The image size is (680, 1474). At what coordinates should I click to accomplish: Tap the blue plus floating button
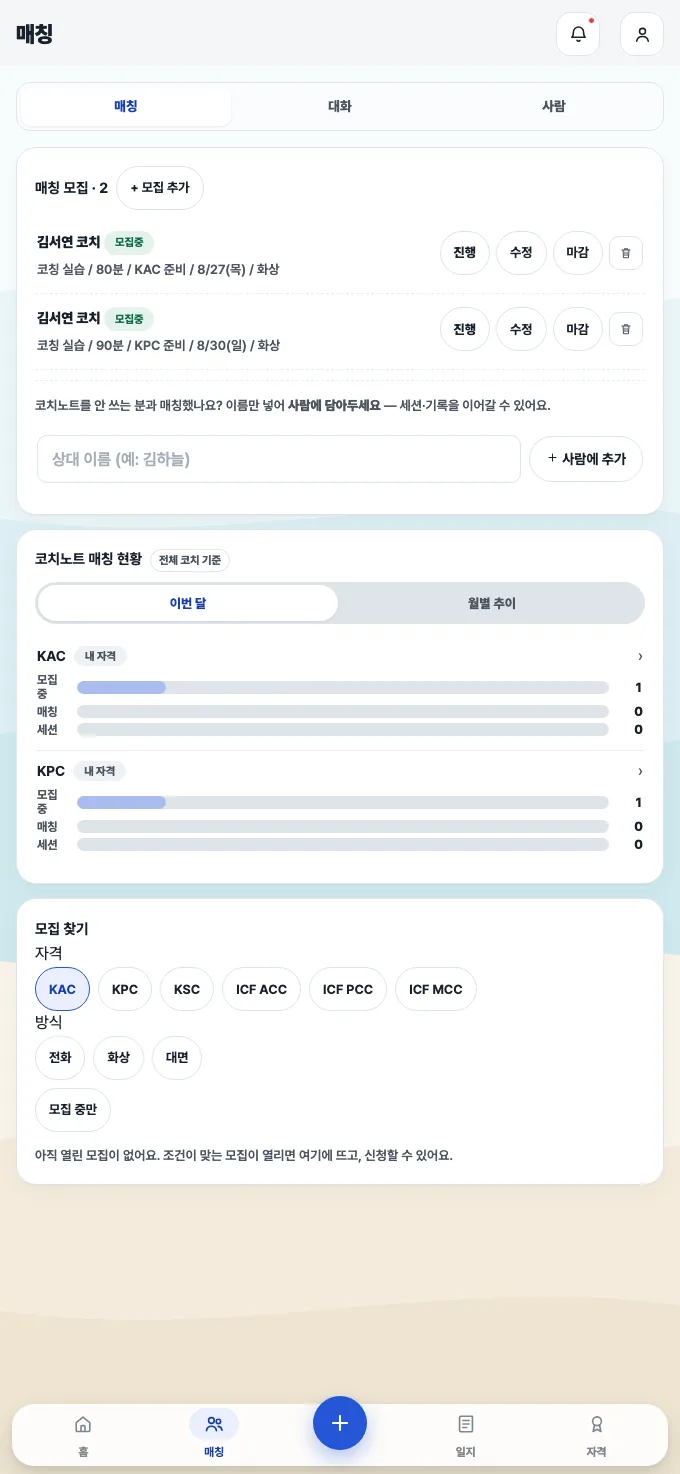[340, 1423]
